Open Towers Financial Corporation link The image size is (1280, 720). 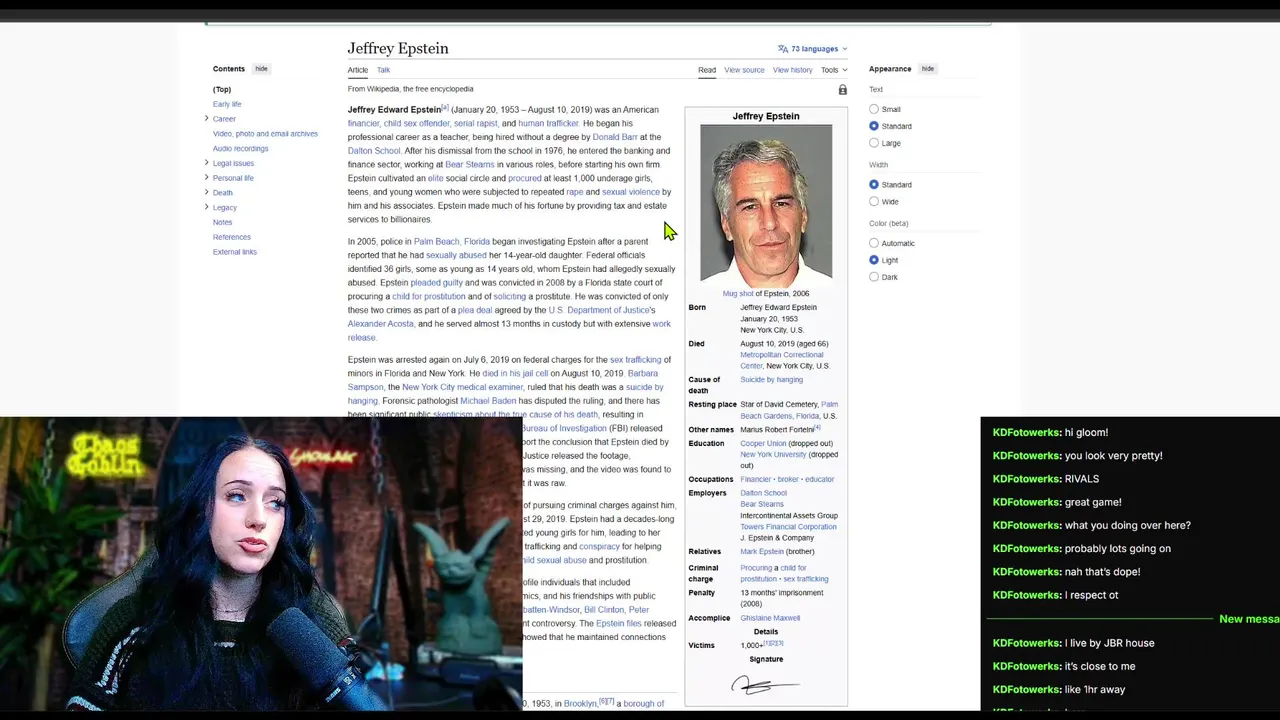click(x=788, y=527)
